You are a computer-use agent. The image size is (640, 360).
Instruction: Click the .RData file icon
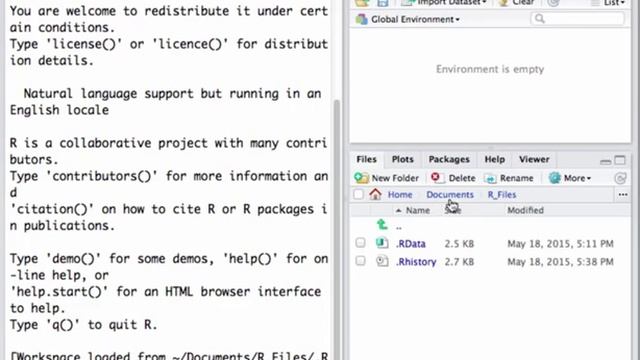[382, 243]
